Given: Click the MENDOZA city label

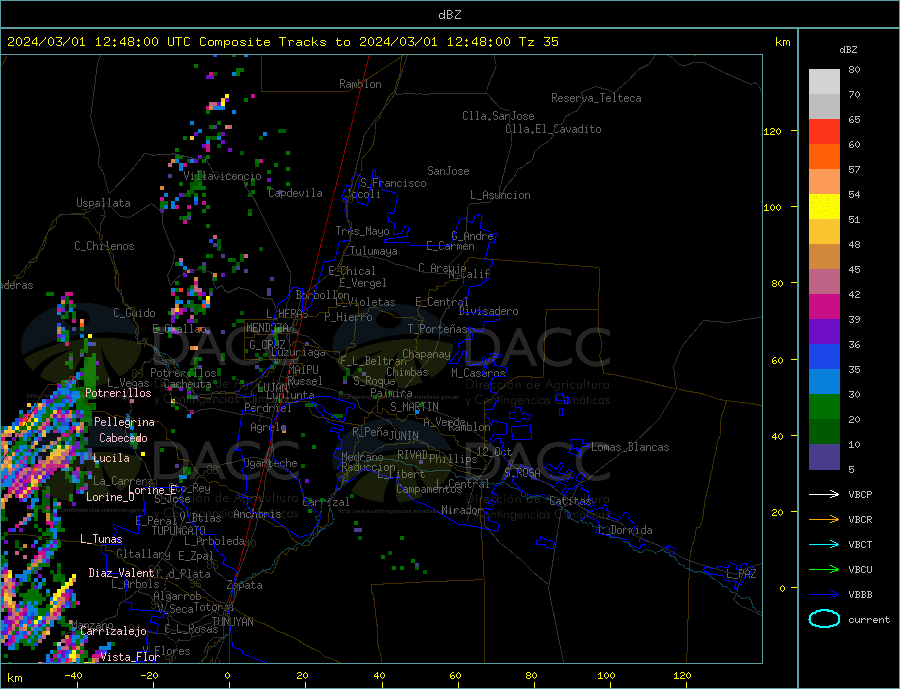Looking at the screenshot, I should pyautogui.click(x=267, y=328).
